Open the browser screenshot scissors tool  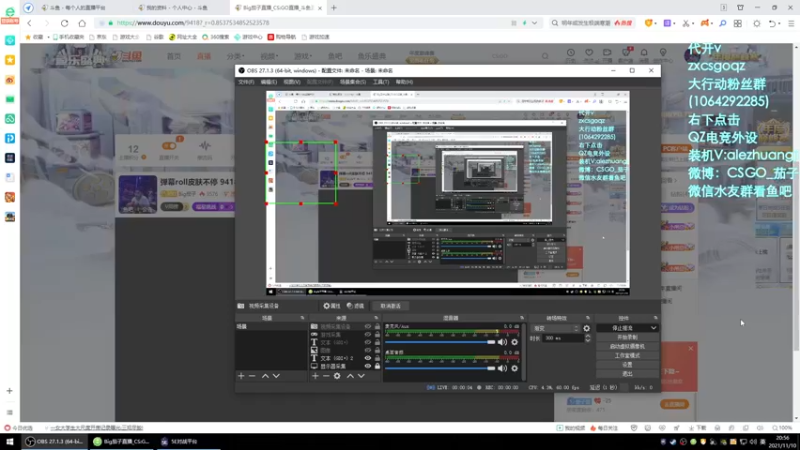click(x=686, y=23)
